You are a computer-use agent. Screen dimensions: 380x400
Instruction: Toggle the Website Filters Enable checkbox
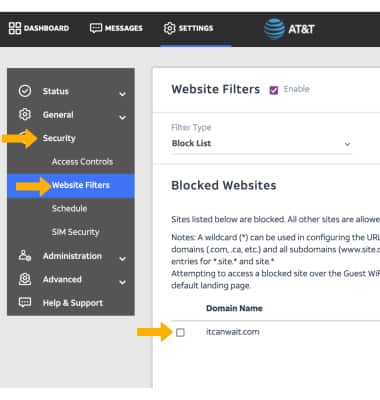[274, 90]
